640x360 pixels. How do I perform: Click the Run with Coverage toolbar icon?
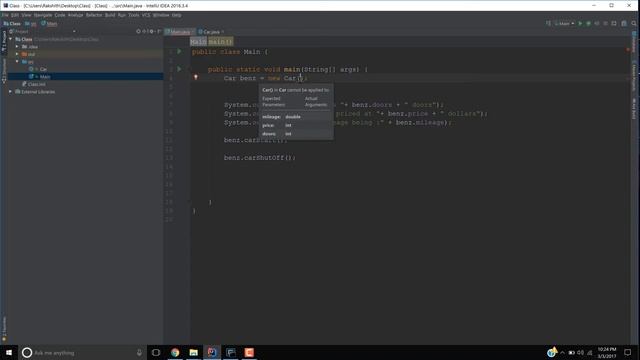point(597,24)
